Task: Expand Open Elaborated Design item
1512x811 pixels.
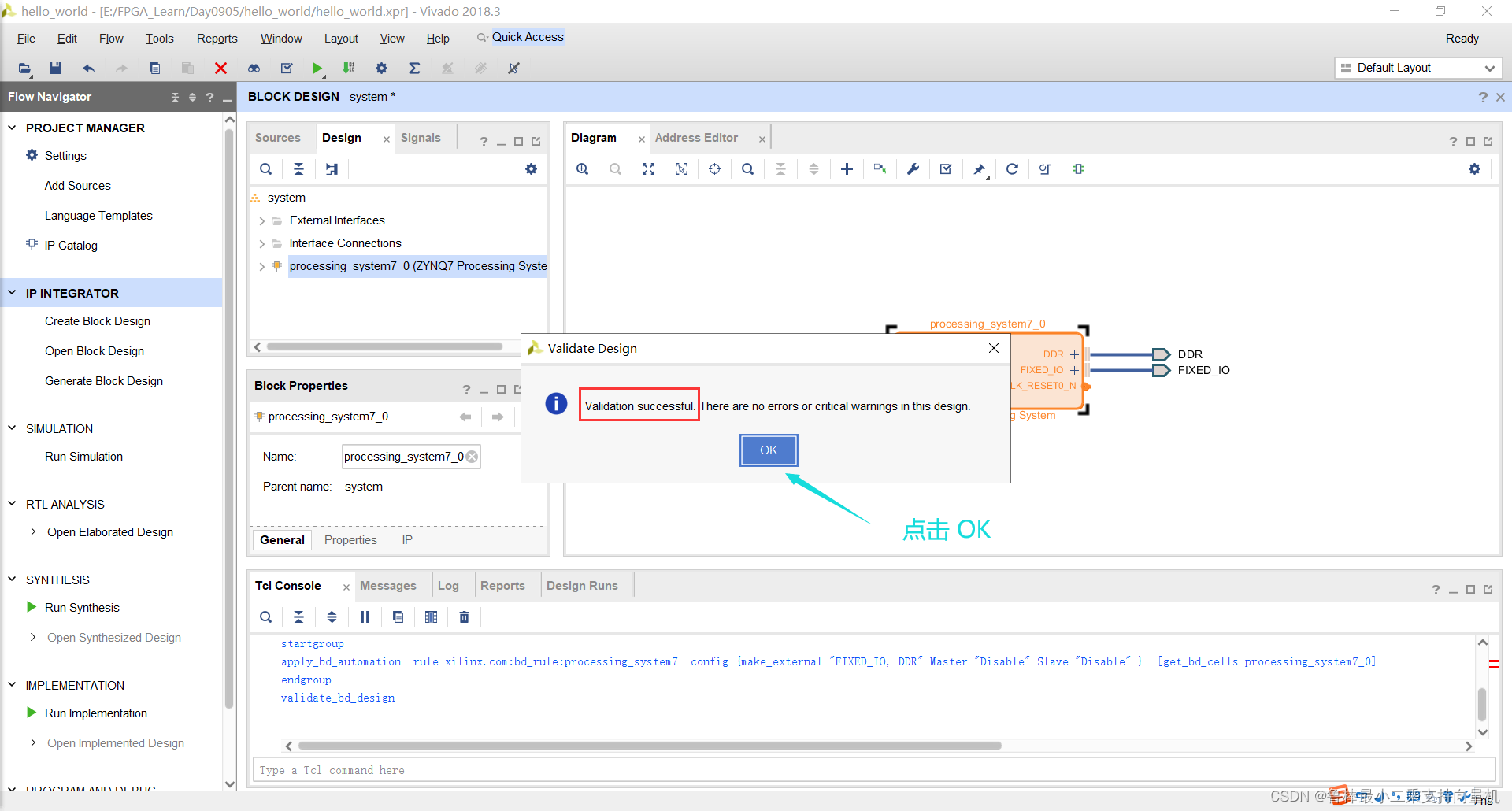Action: pos(32,532)
